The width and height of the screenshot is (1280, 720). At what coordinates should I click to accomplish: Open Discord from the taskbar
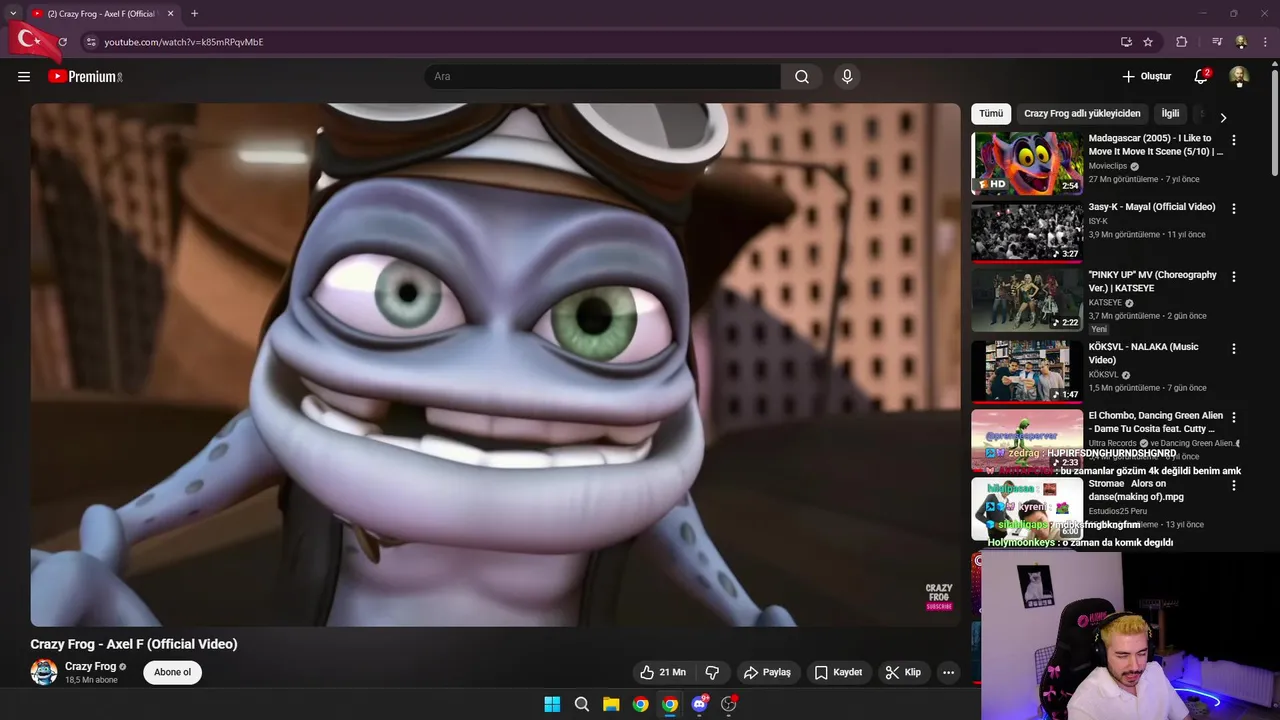(x=700, y=704)
